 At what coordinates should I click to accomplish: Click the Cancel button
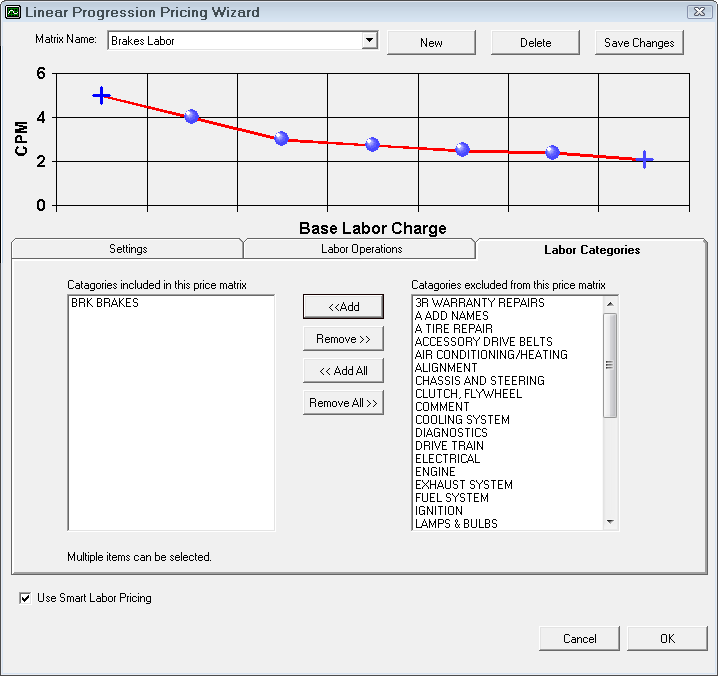[579, 638]
